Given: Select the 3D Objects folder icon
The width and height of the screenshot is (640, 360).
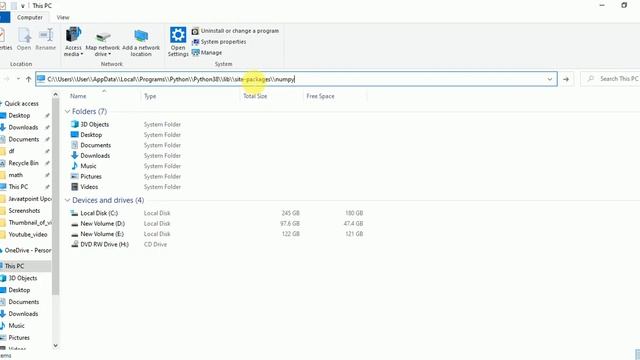Looking at the screenshot, I should click(x=75, y=124).
